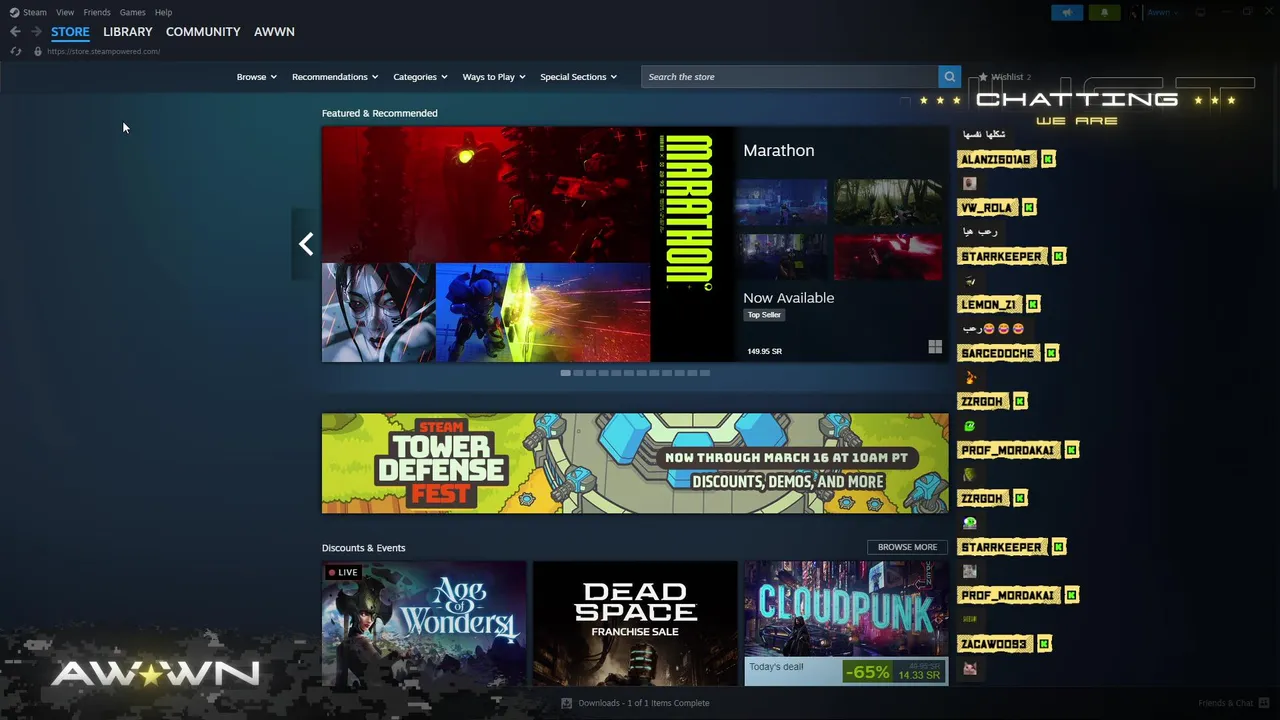Image resolution: width=1280 pixels, height=720 pixels.
Task: Switch to the COMMUNITY tab
Action: pyautogui.click(x=203, y=32)
